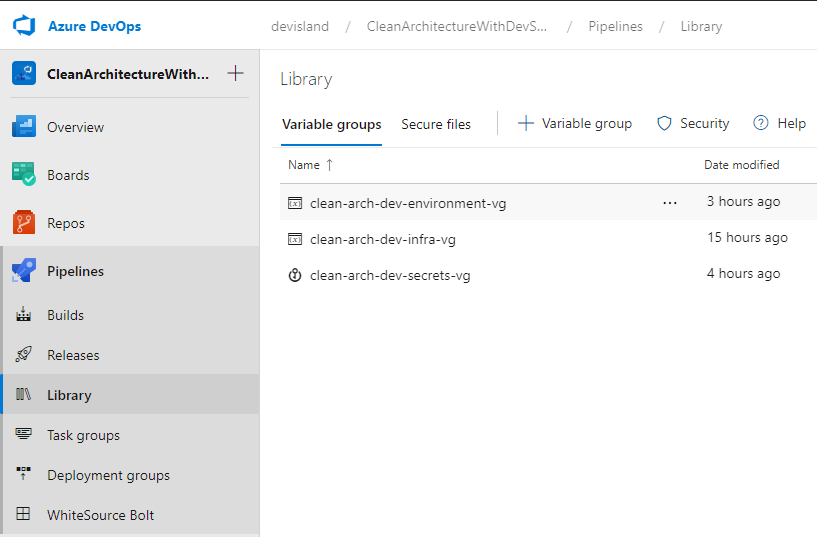Click the Library page heading
The height and width of the screenshot is (537, 817).
[x=306, y=80]
